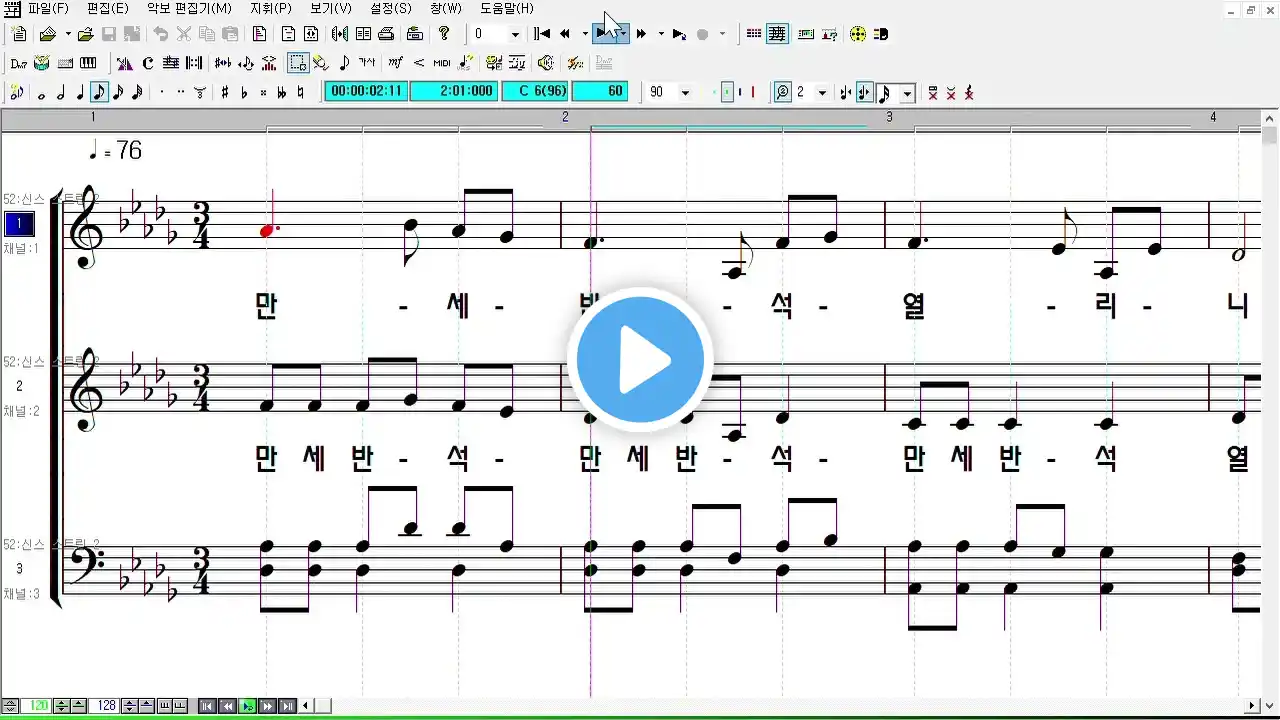The image size is (1280, 720).
Task: Open the D#7 chord tool
Action: (x=18, y=63)
